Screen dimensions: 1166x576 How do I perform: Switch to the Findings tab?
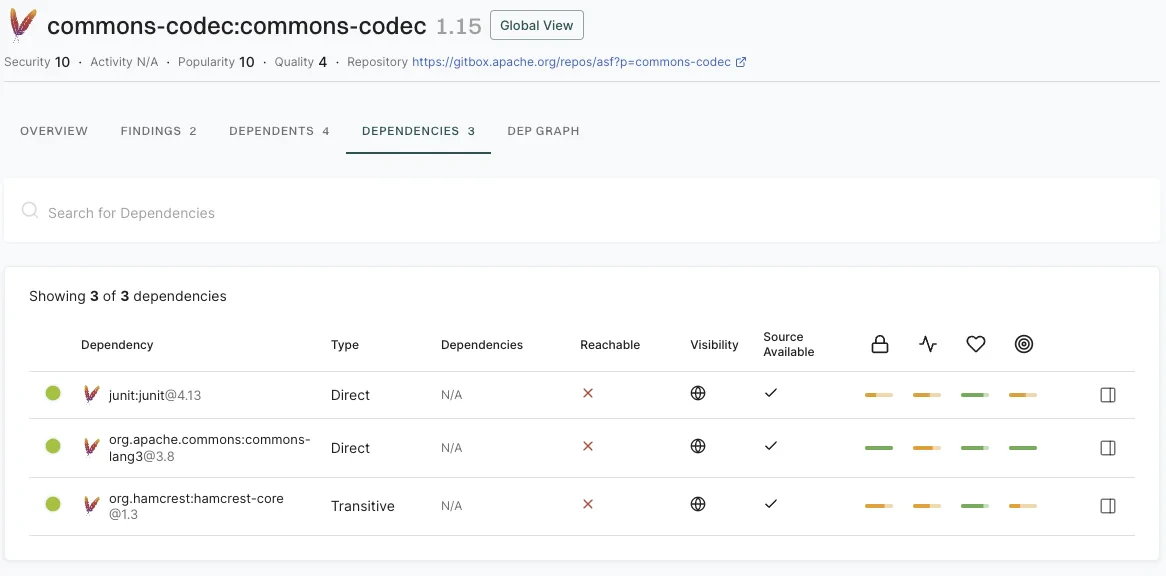tap(158, 130)
